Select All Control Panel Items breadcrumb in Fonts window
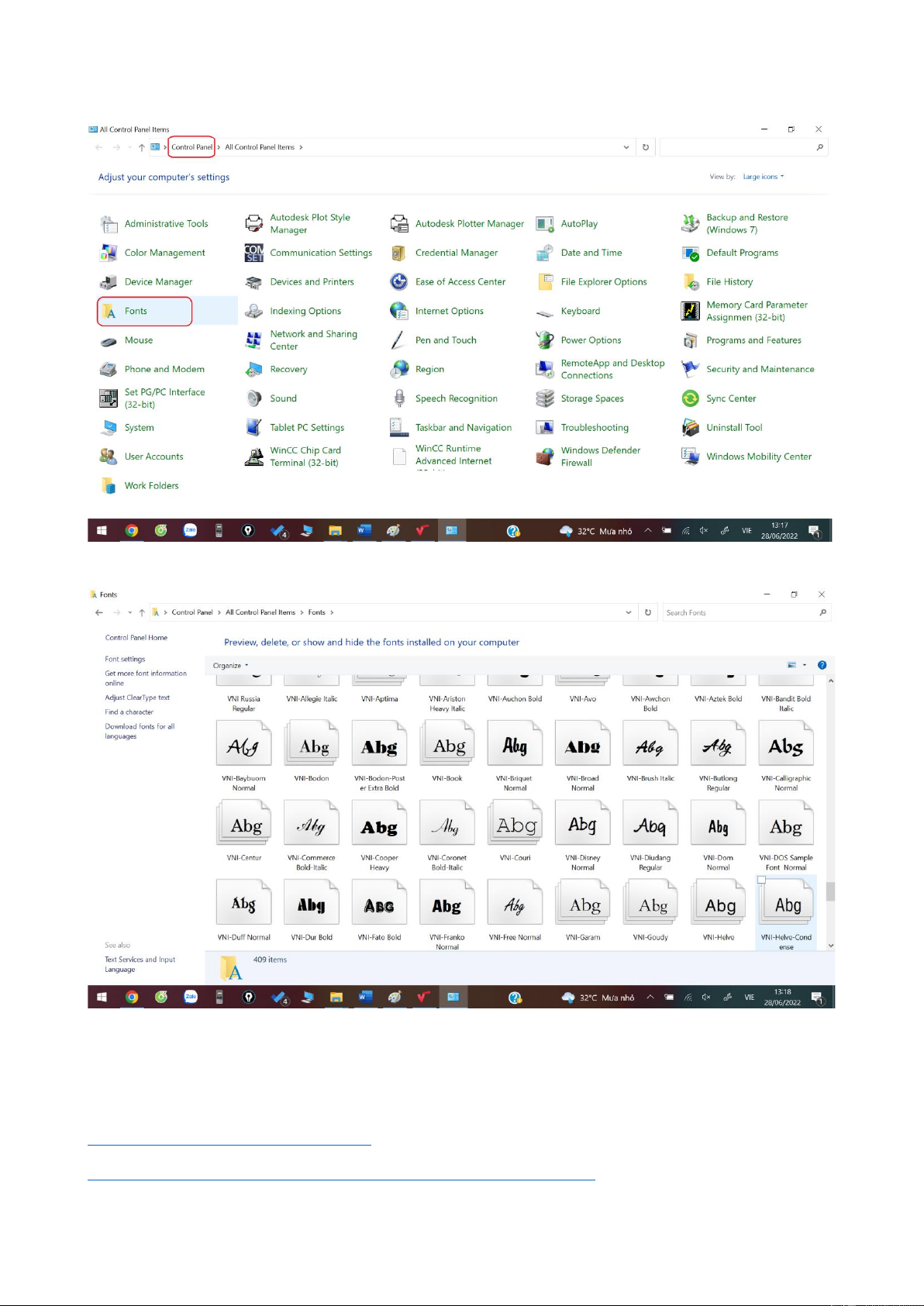Viewport: 924px width, 1306px height. 260,612
